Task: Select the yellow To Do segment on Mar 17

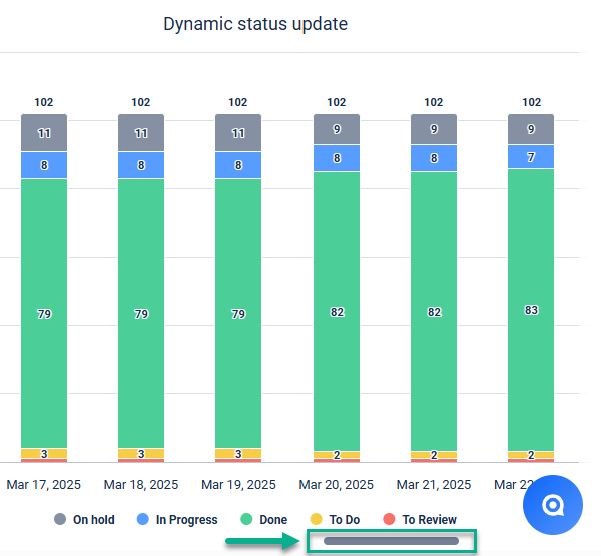Action: 44,453
